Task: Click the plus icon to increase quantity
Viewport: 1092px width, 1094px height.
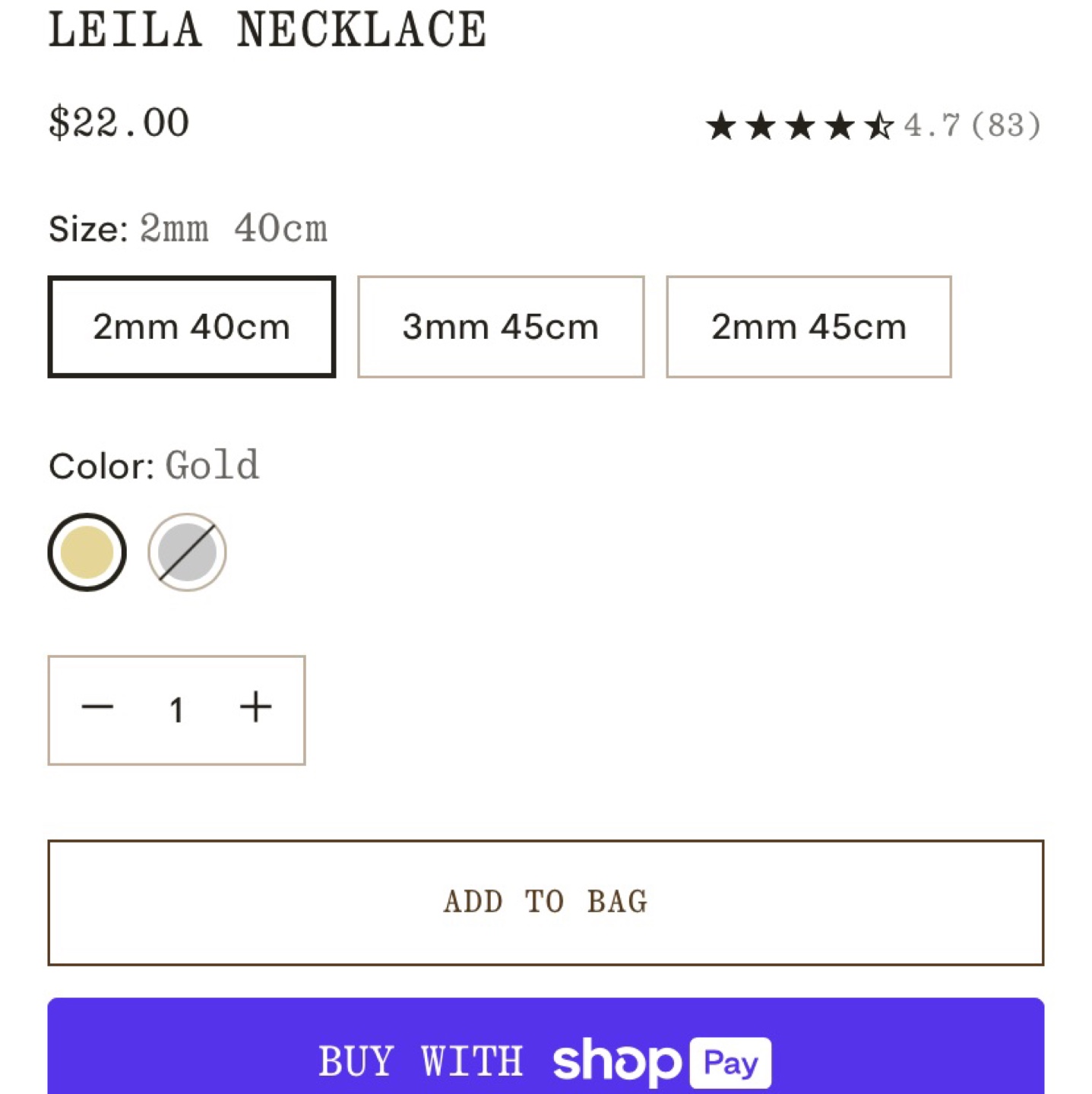Action: click(255, 707)
